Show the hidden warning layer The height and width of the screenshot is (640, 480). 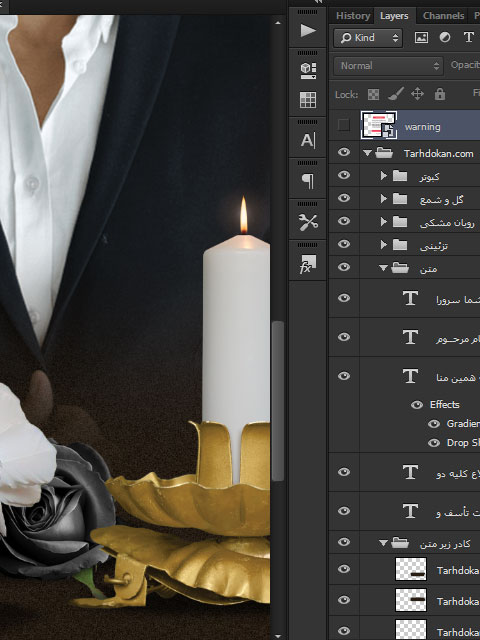tap(344, 125)
